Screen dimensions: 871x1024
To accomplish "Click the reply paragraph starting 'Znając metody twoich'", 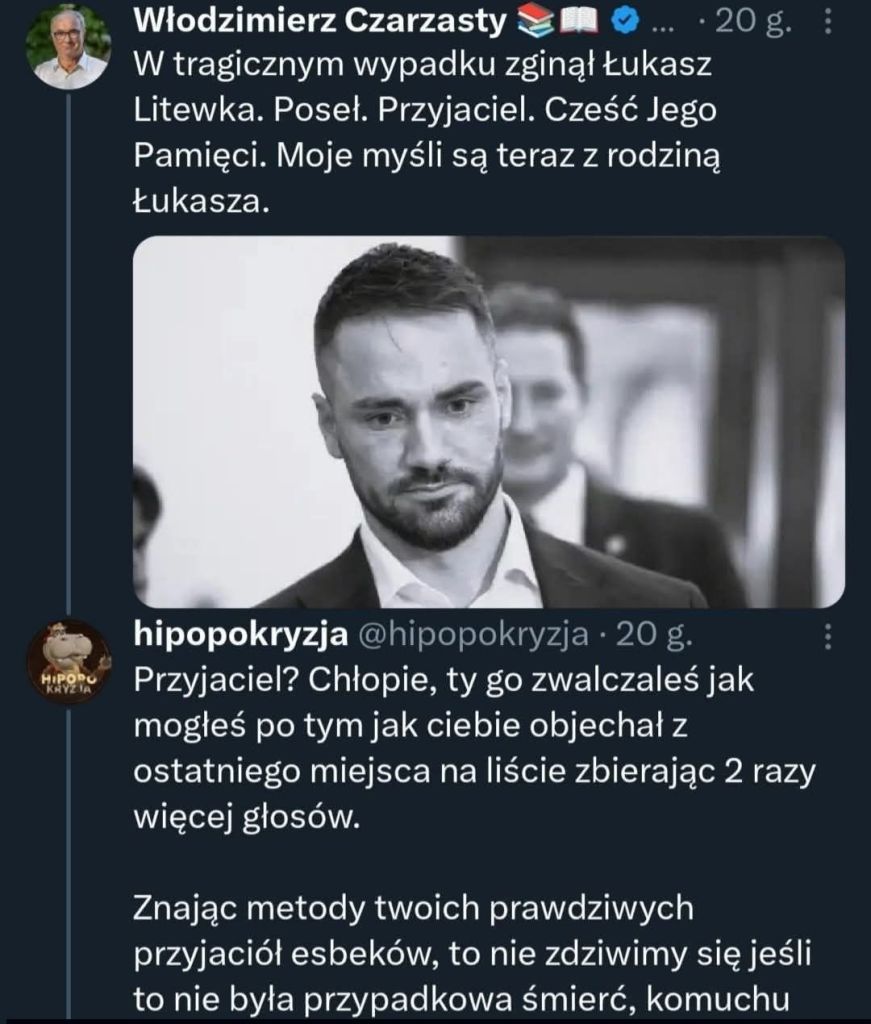I will (x=470, y=955).
